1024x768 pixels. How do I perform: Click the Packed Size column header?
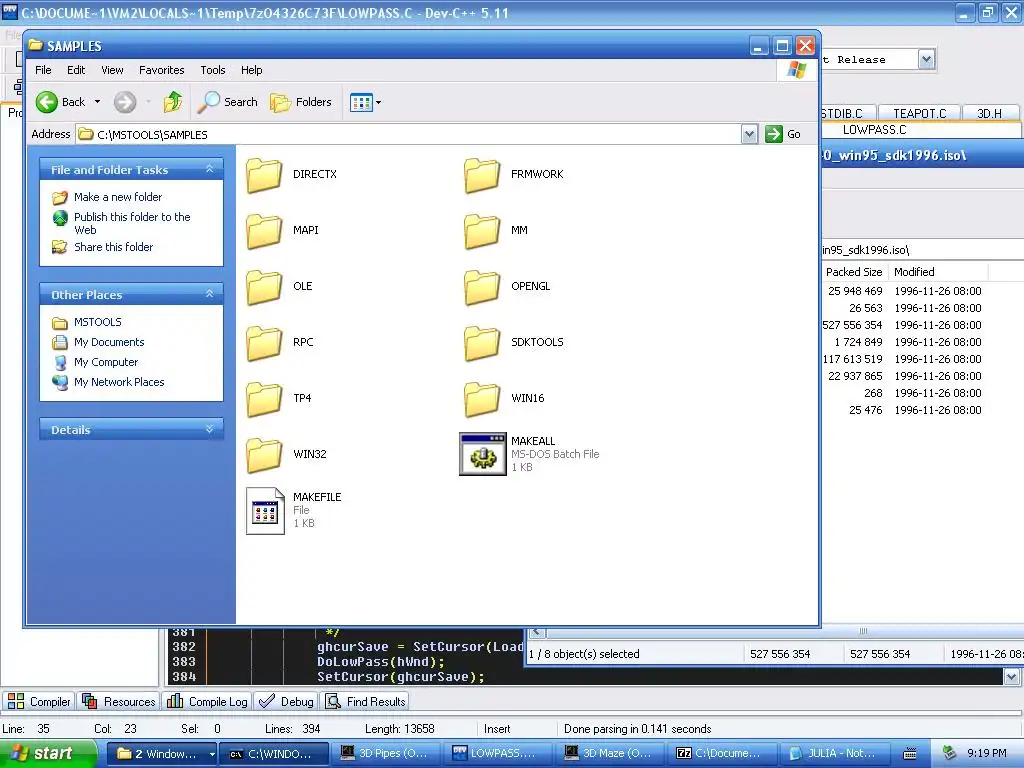(x=854, y=272)
